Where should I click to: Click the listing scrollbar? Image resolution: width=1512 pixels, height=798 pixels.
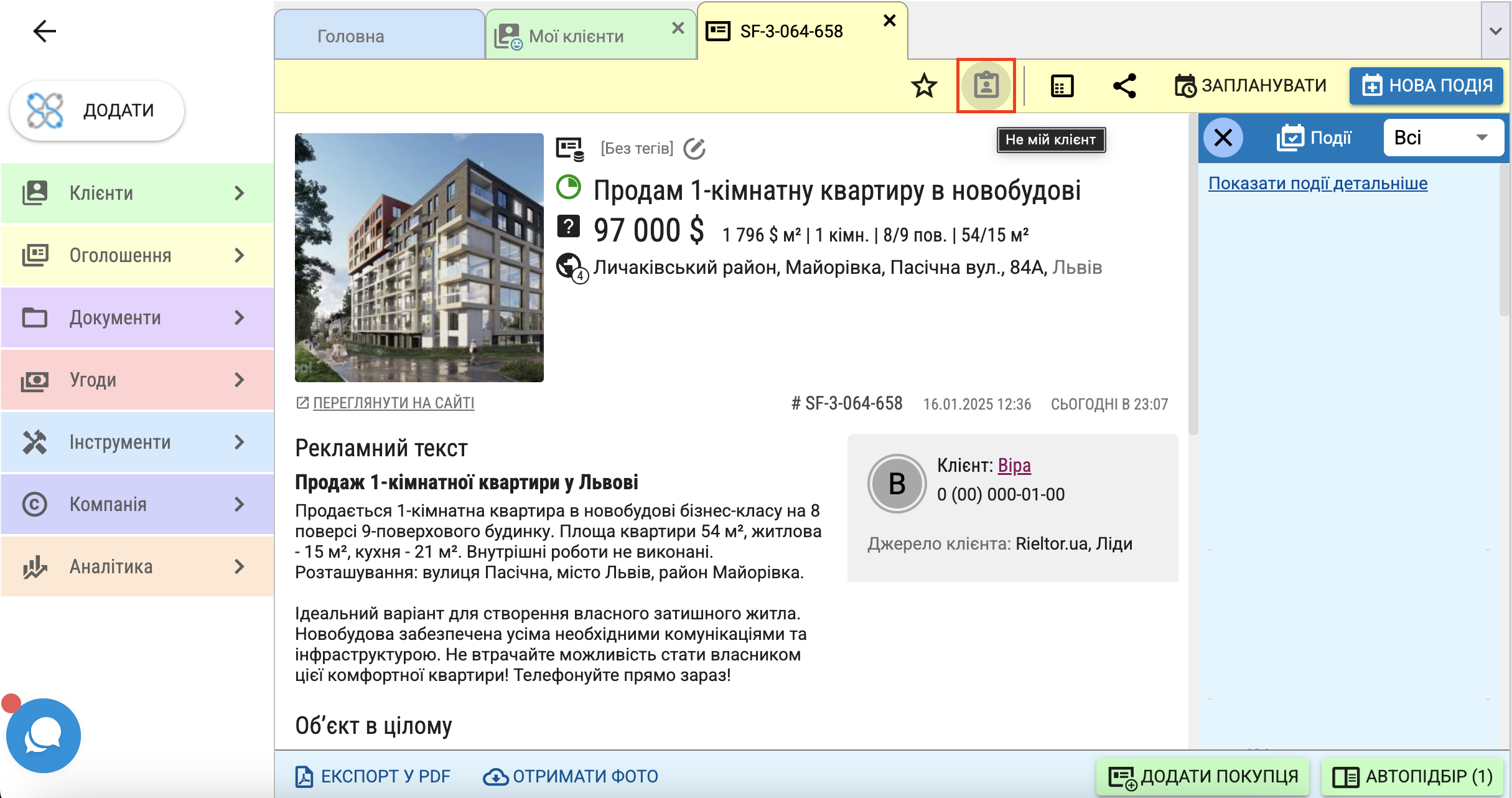(1193, 274)
